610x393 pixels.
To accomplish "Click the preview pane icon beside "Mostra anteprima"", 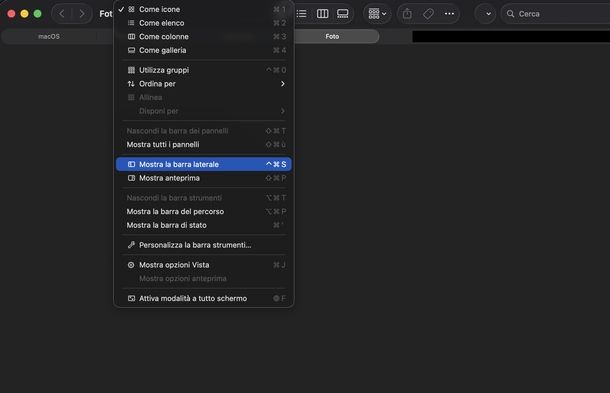I will [131, 178].
